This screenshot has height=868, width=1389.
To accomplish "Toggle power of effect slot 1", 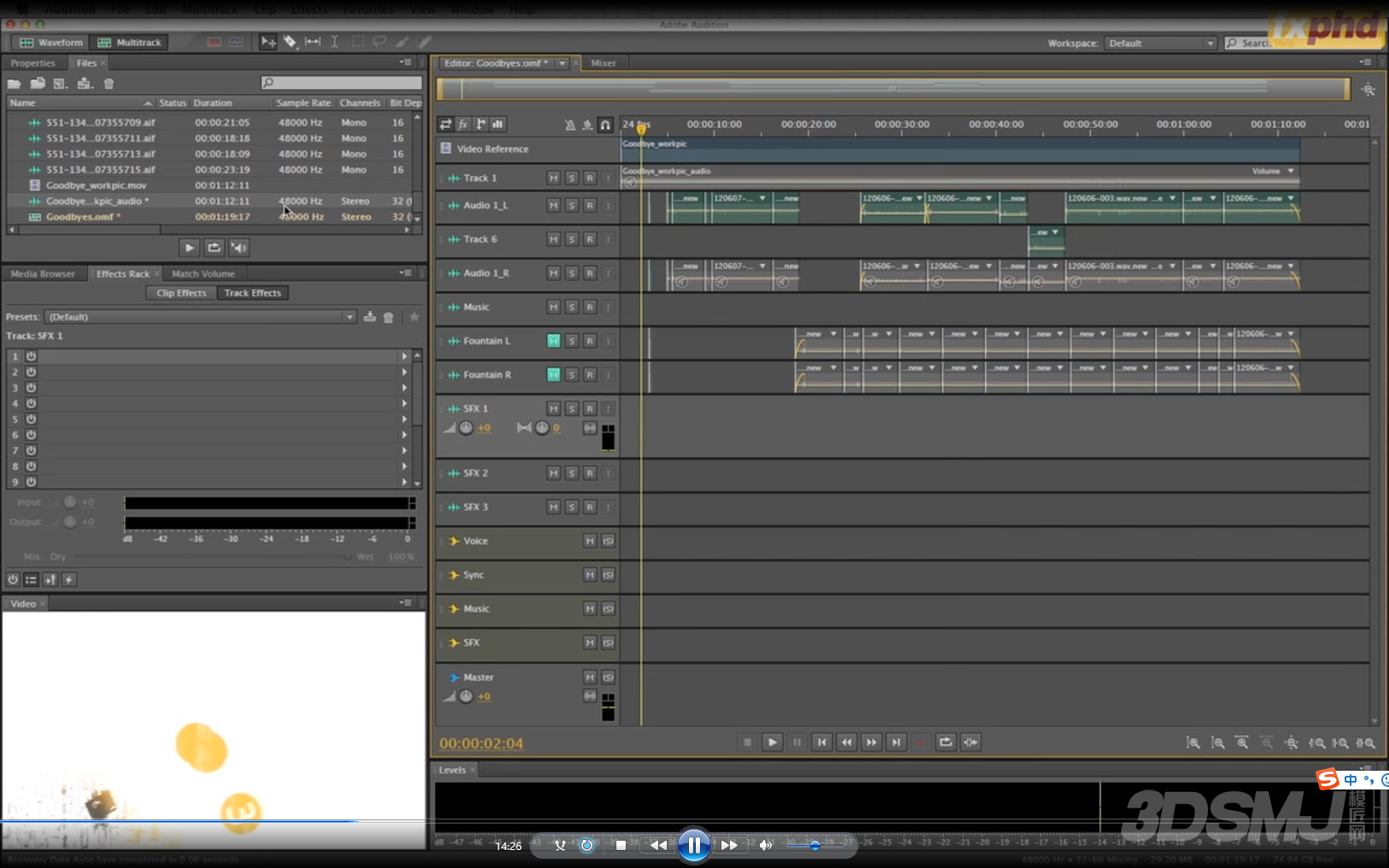I will point(31,356).
